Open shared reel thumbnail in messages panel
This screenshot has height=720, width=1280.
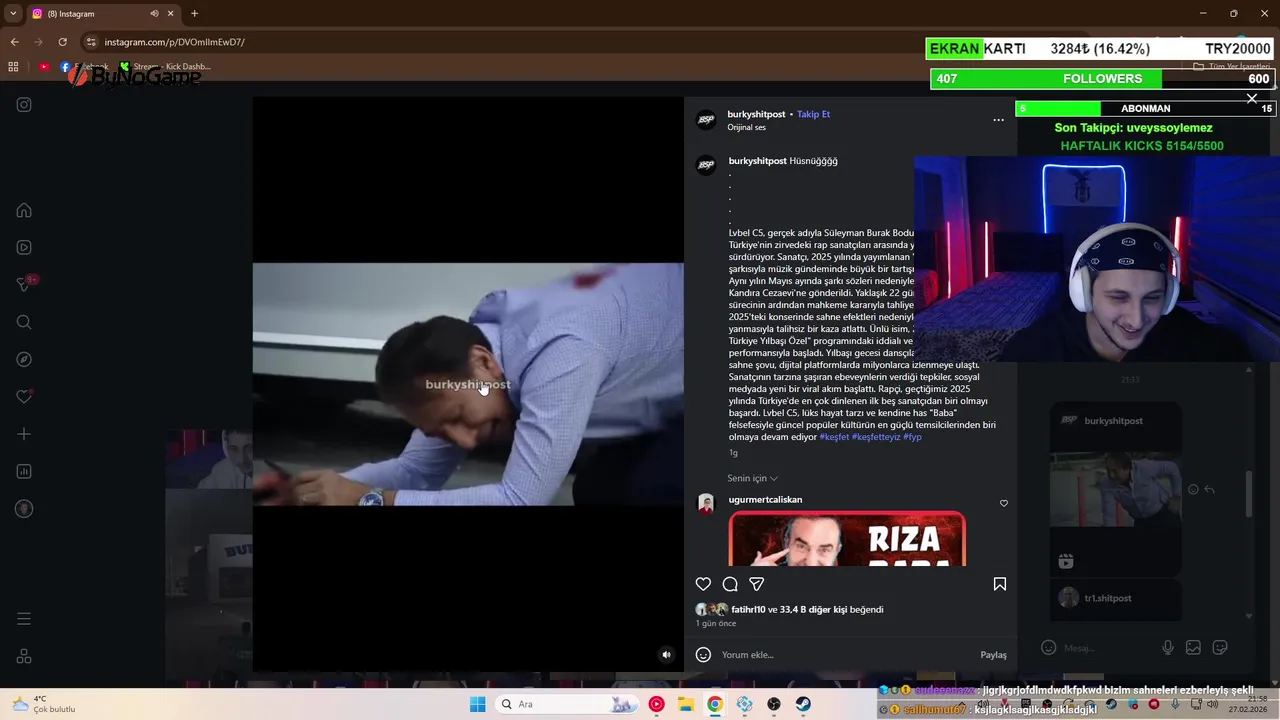1115,489
